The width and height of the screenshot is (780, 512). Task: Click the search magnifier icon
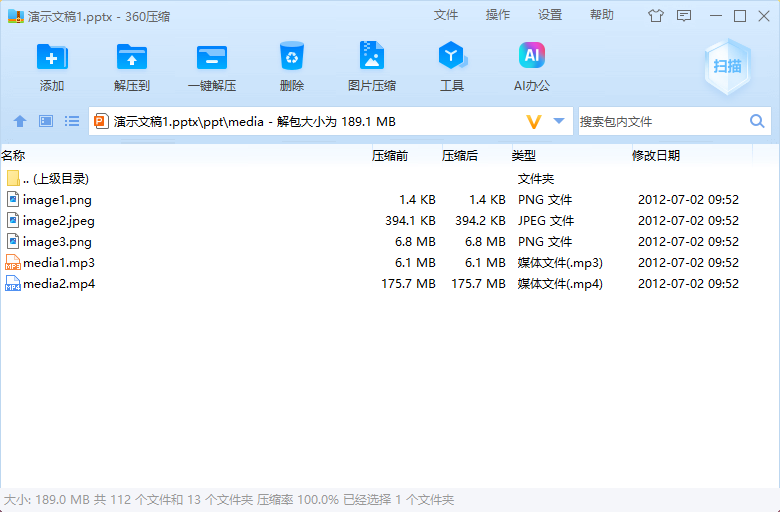pos(757,121)
